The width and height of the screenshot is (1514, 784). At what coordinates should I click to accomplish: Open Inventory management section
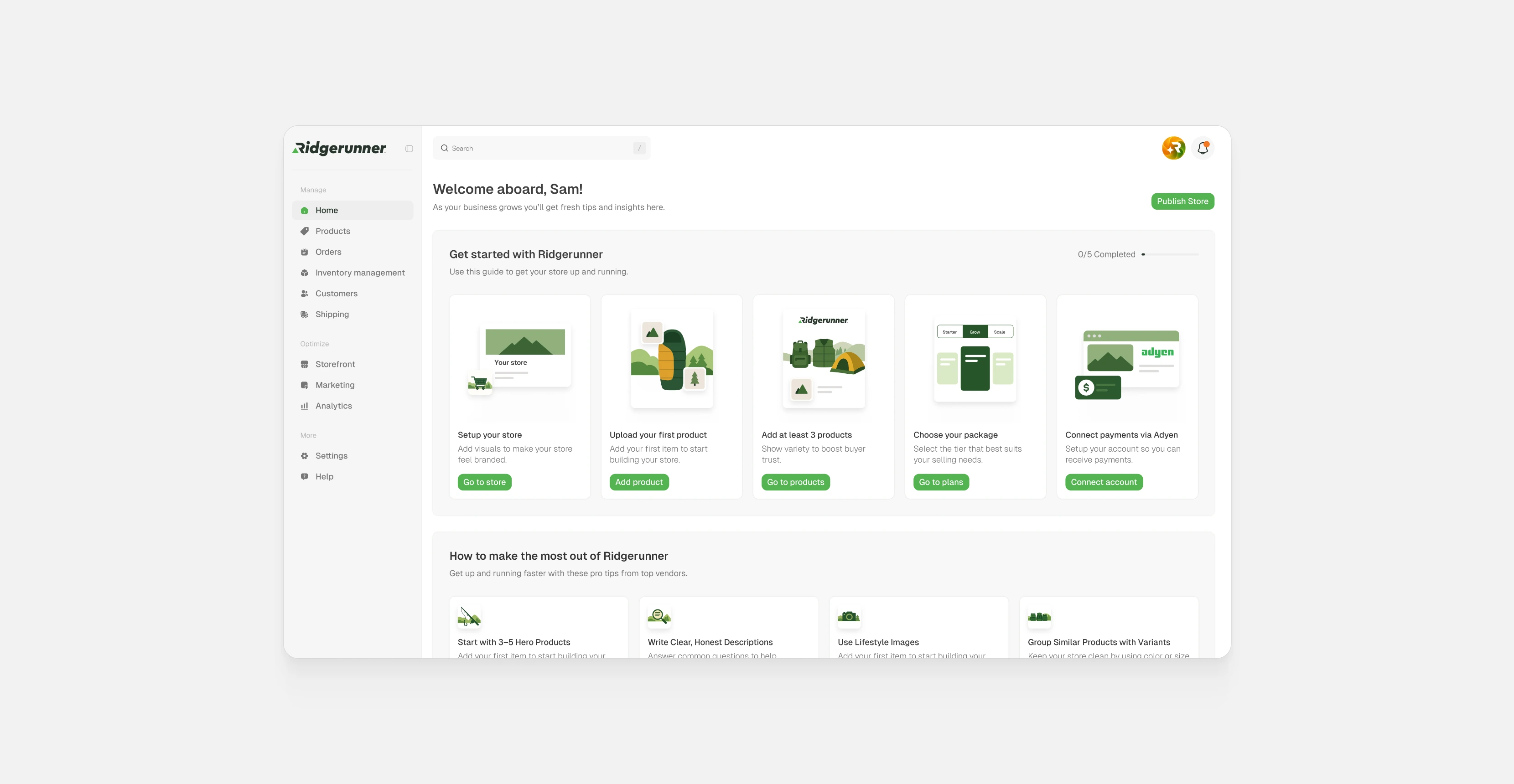click(360, 273)
